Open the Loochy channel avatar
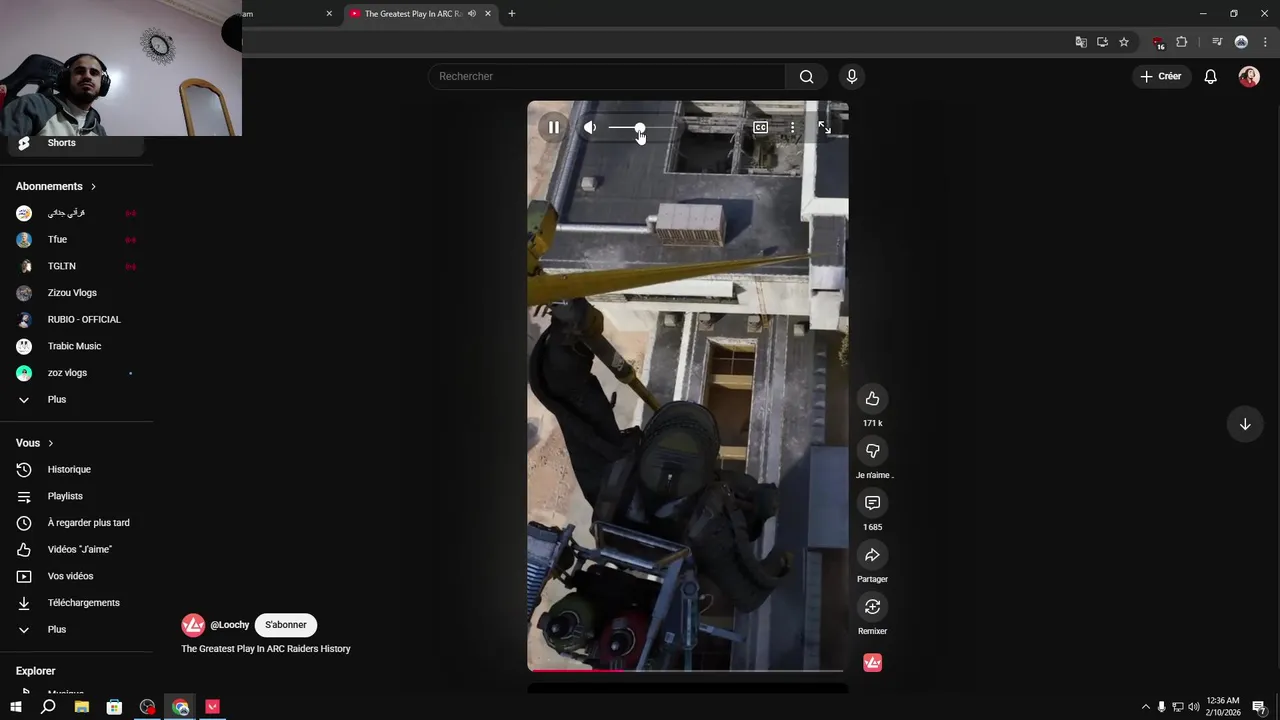The height and width of the screenshot is (720, 1280). click(x=193, y=625)
